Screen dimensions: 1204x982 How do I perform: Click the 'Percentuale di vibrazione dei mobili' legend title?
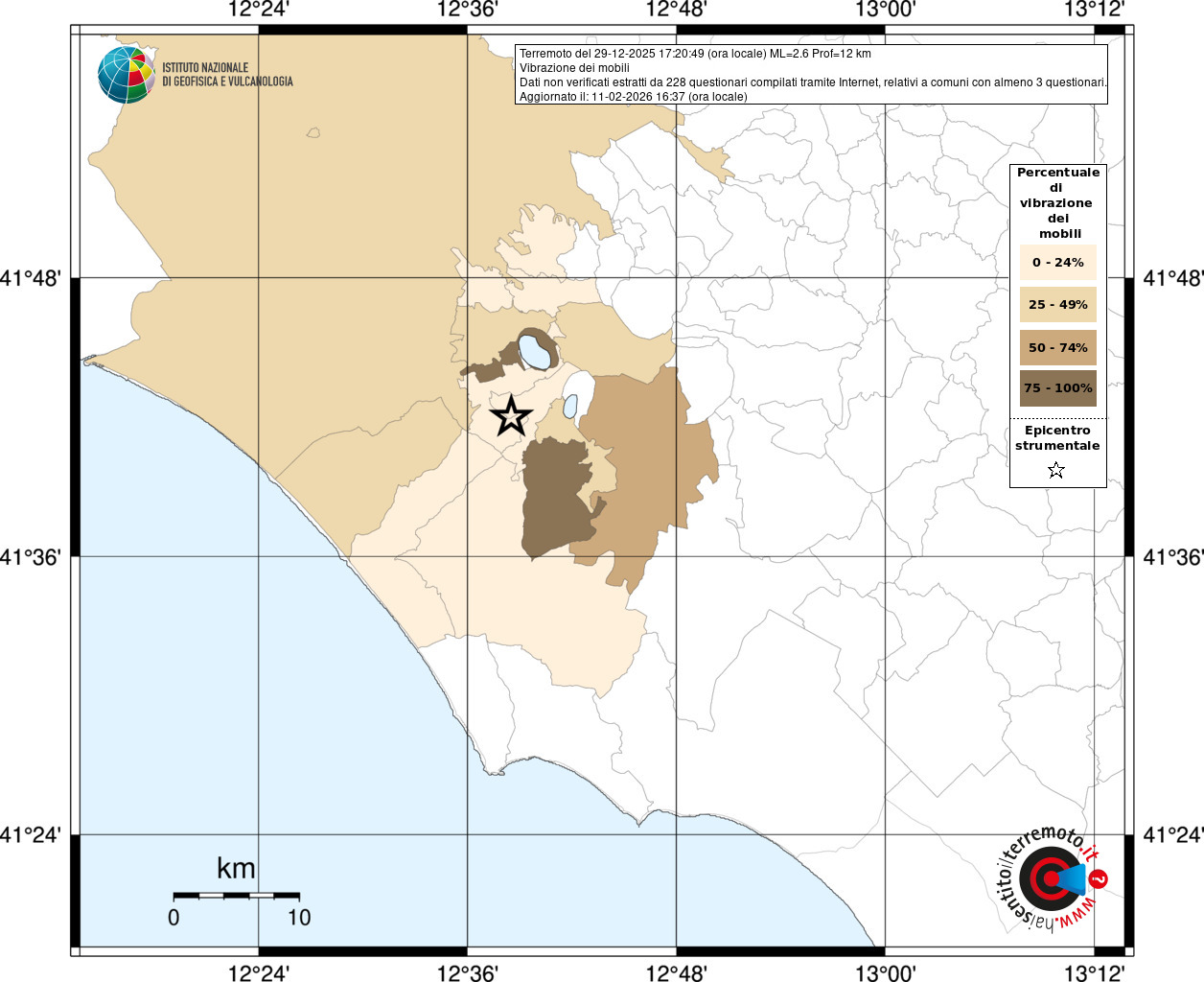1057,202
